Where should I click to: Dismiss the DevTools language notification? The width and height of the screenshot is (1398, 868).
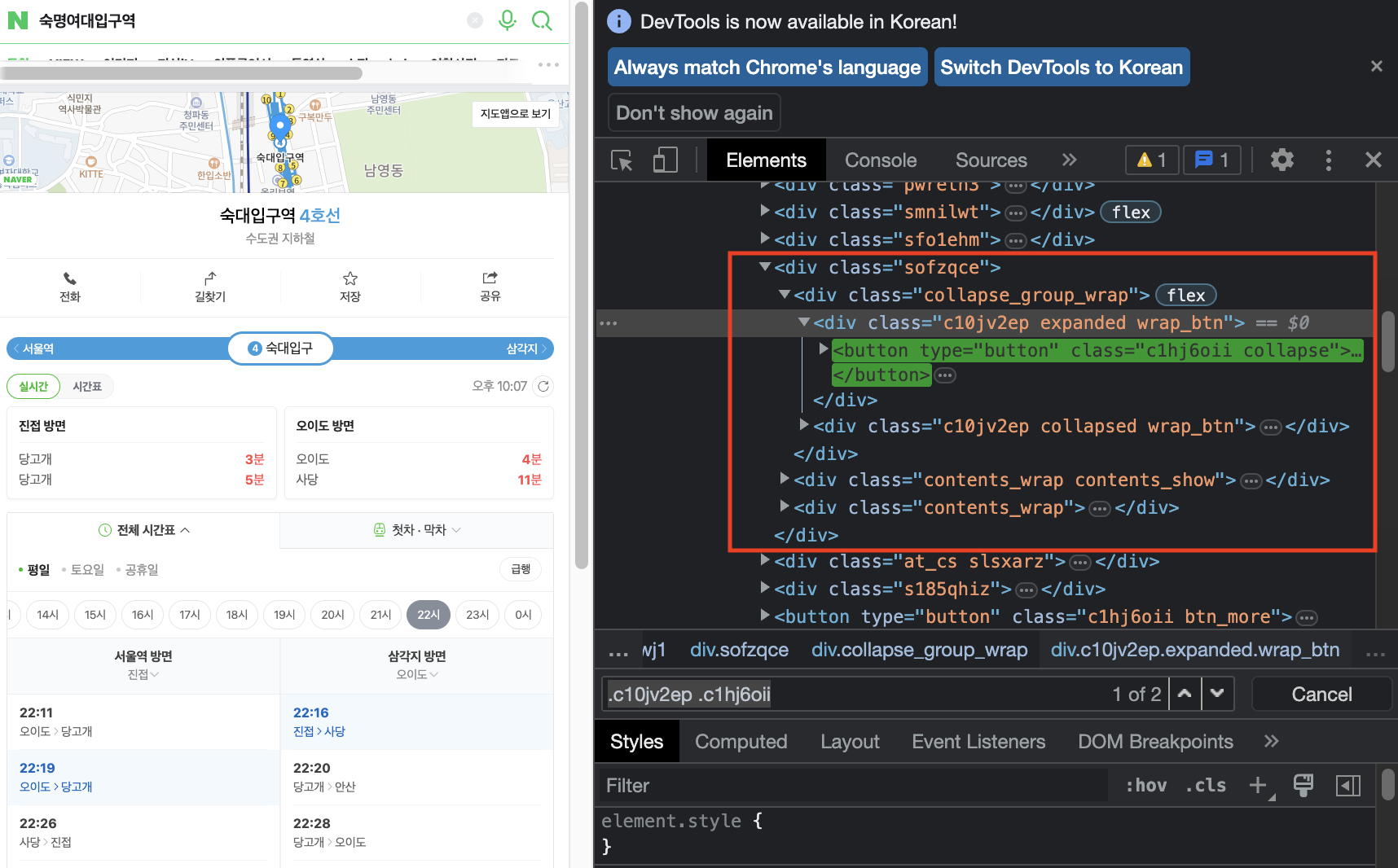(1377, 66)
